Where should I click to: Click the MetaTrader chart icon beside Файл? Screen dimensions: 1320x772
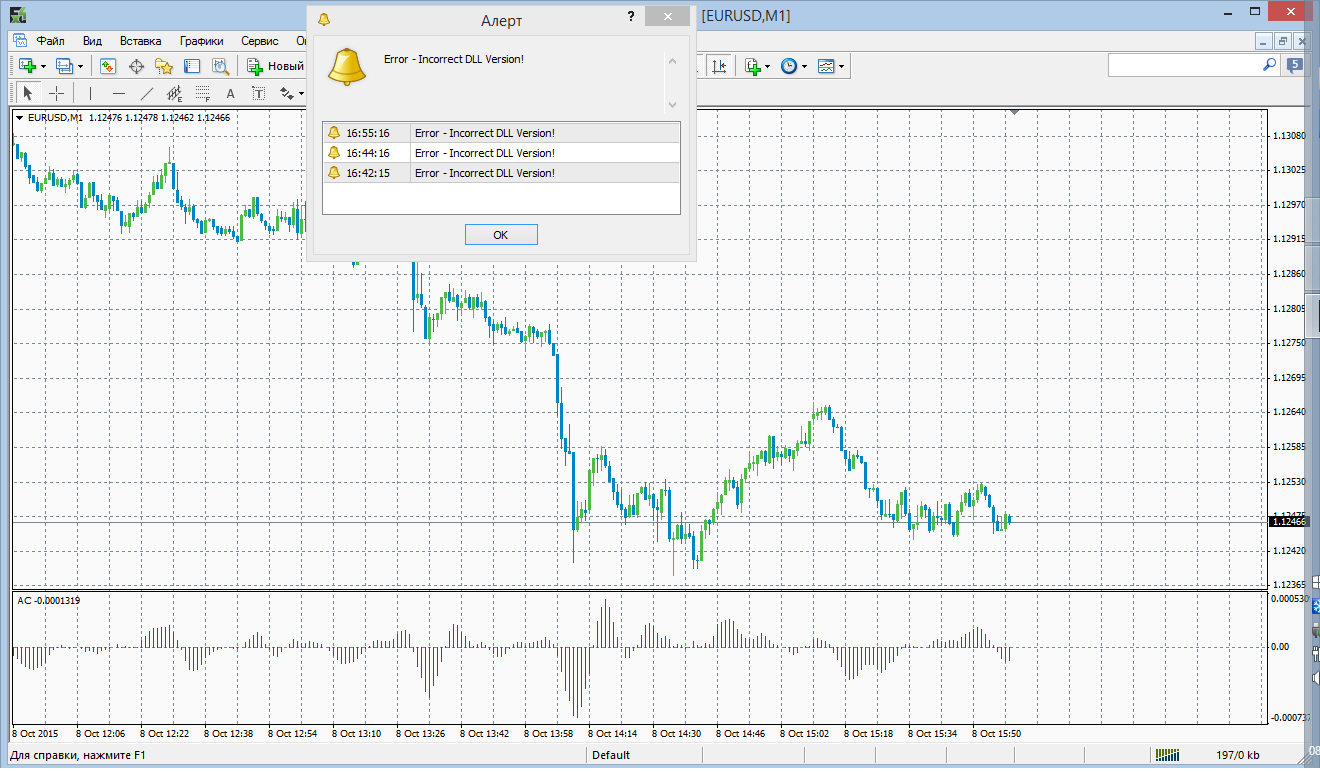[19, 41]
